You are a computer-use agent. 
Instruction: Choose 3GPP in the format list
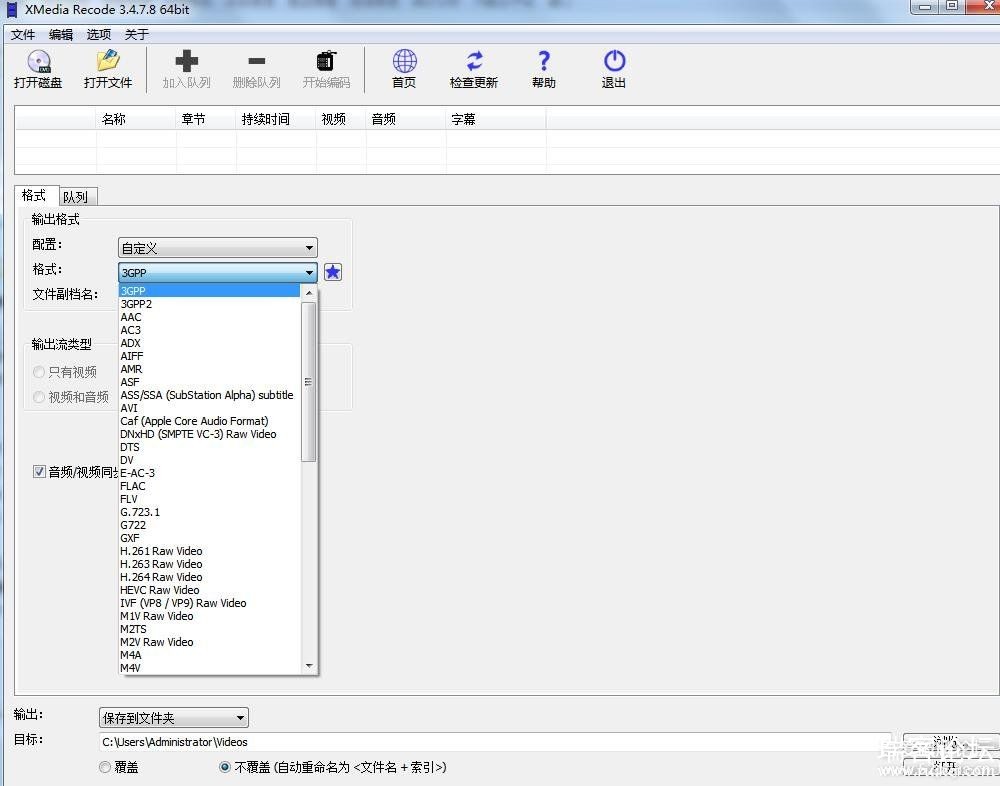pyautogui.click(x=209, y=291)
